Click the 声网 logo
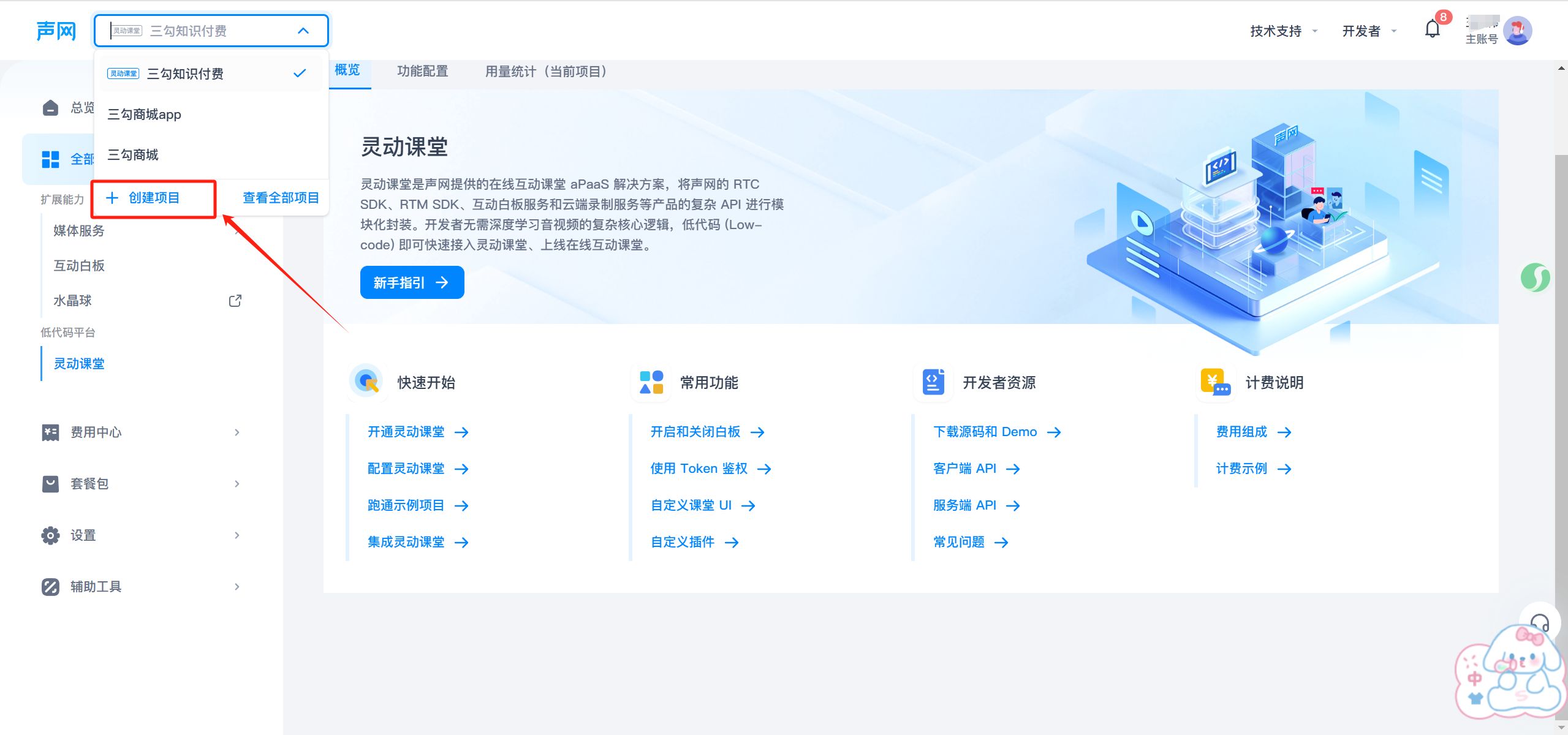This screenshot has height=735, width=1568. point(56,31)
